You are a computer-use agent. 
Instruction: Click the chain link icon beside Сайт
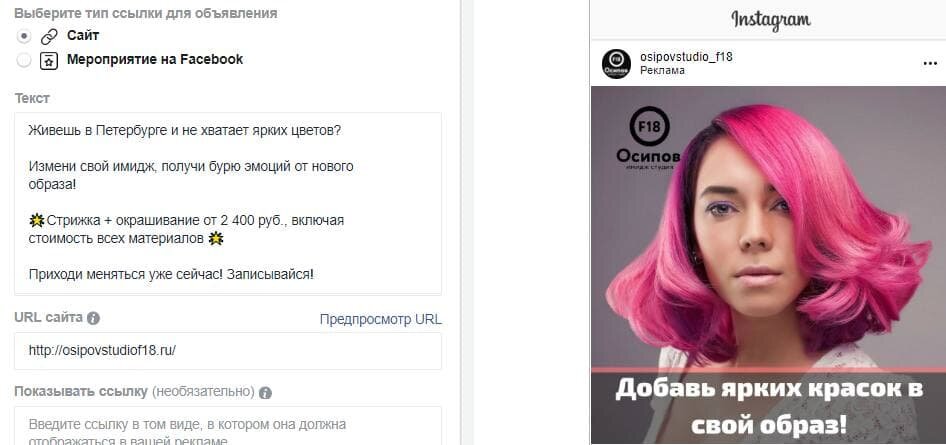[48, 36]
